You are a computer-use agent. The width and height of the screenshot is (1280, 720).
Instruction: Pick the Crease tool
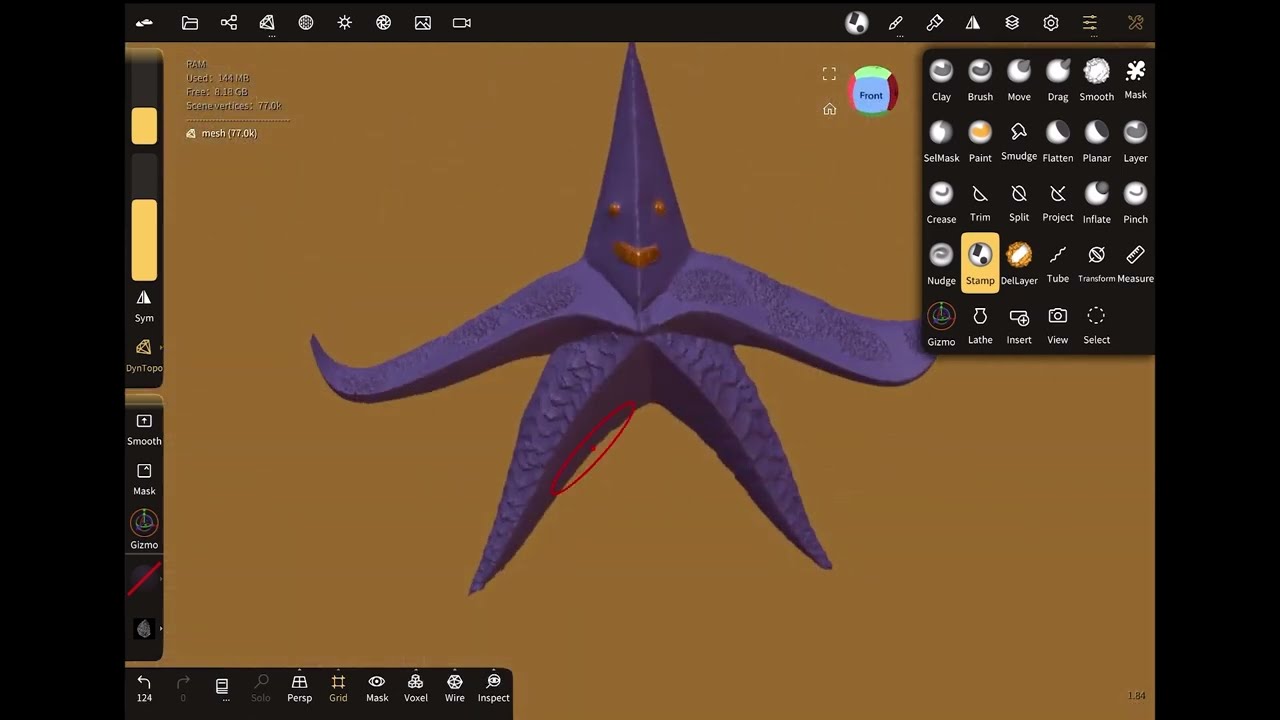tap(941, 203)
